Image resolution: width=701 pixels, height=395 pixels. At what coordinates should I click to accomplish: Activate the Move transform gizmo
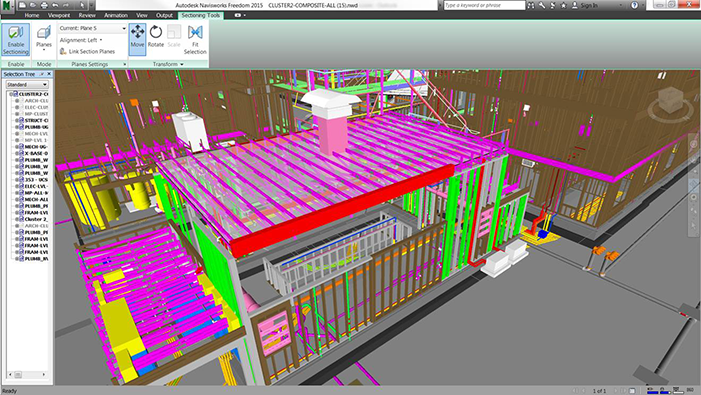(137, 40)
